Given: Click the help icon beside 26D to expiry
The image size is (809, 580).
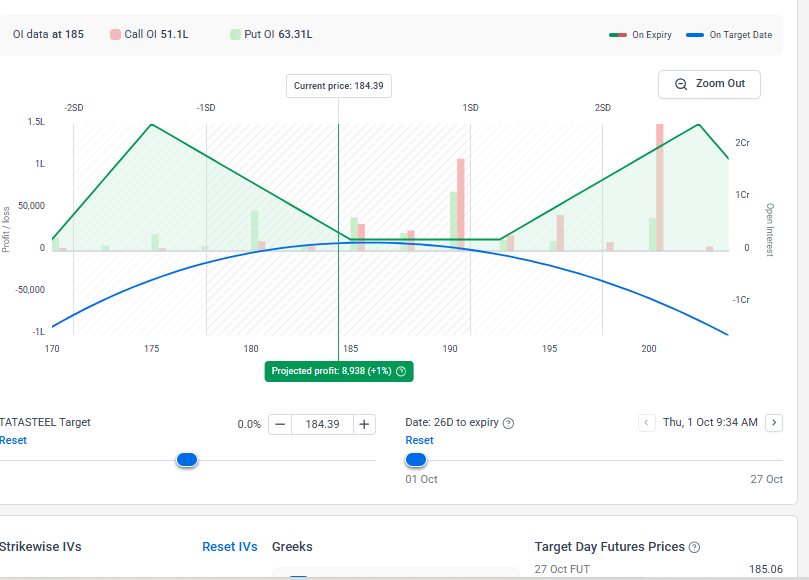Looking at the screenshot, I should 508,423.
